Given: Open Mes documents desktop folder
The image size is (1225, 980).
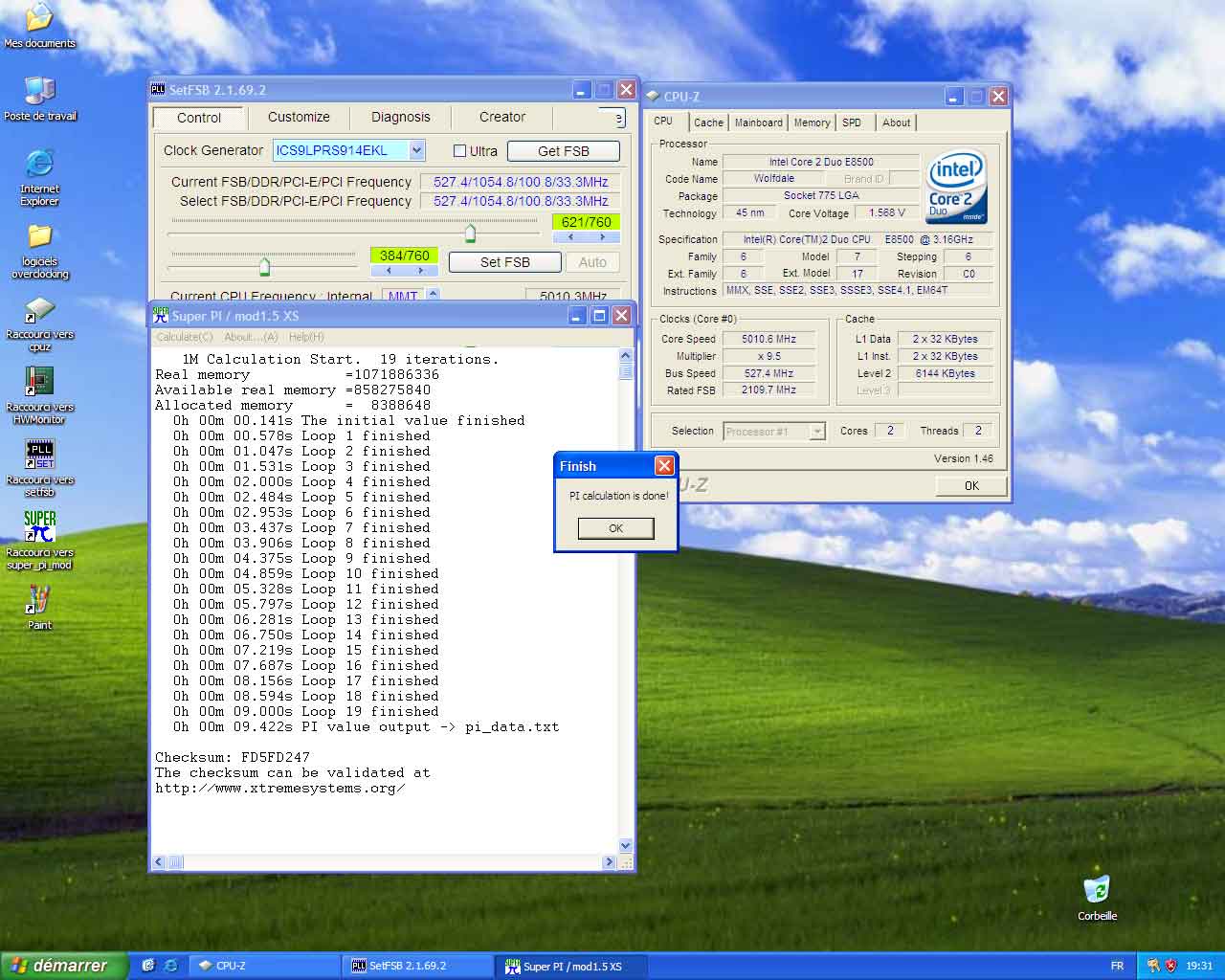Looking at the screenshot, I should [x=39, y=26].
